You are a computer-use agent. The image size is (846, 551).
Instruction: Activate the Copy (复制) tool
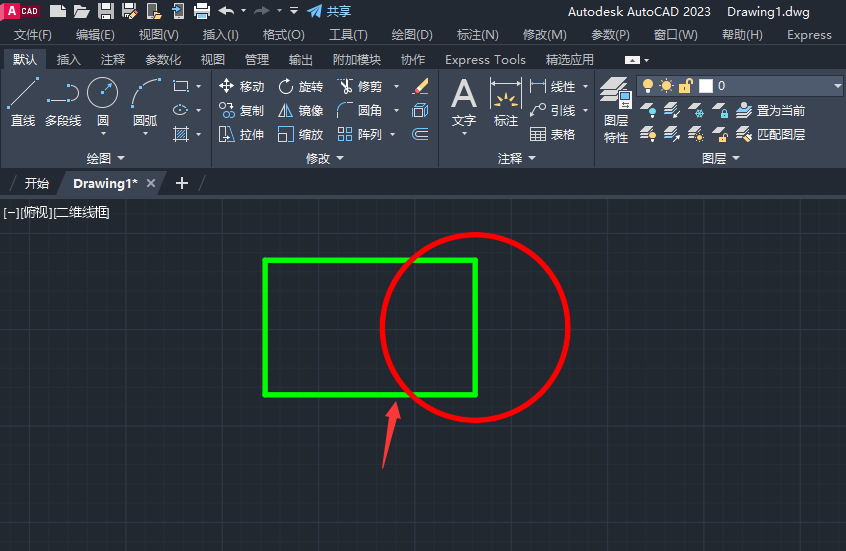(242, 111)
